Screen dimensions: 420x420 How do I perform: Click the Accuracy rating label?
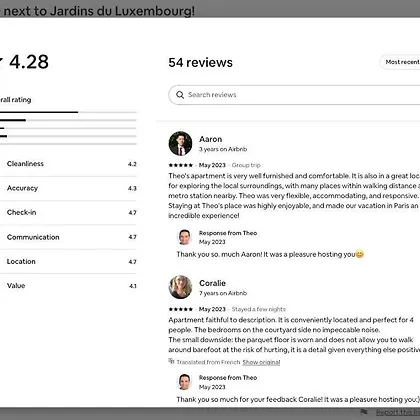click(22, 188)
